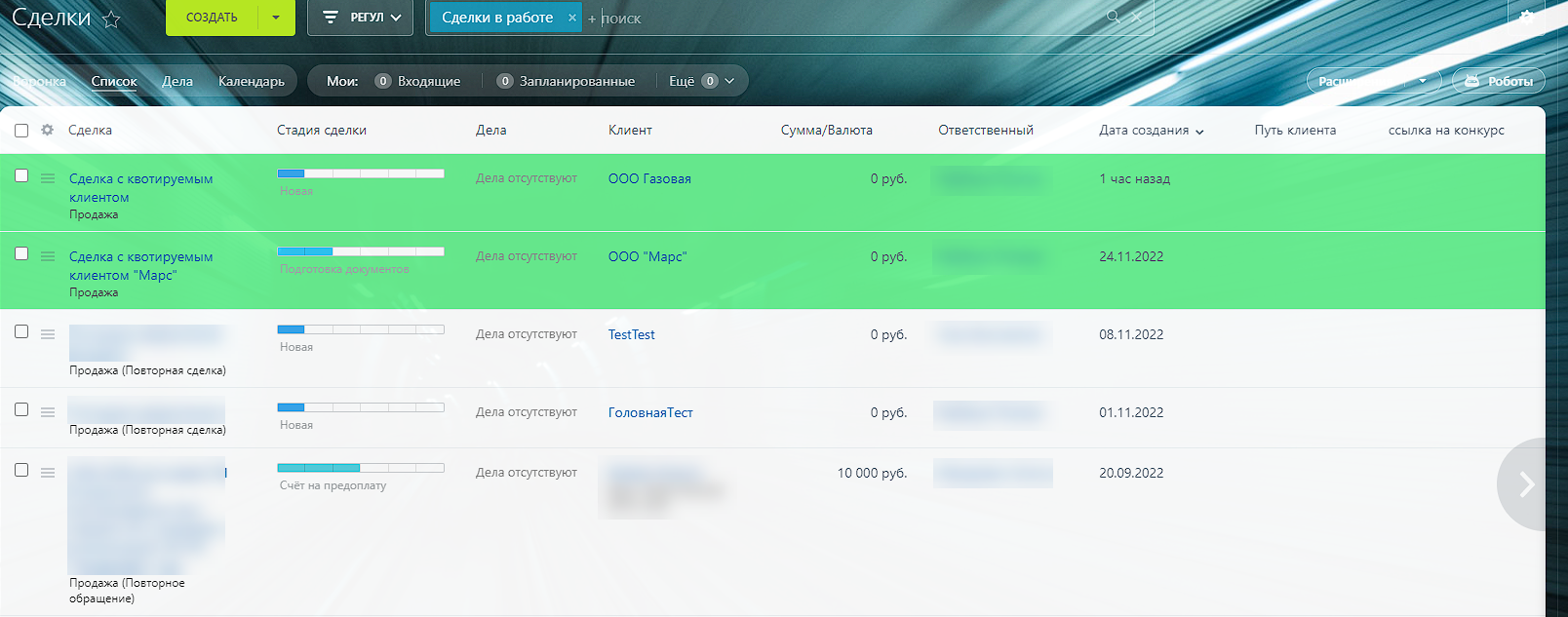1568x617 pixels.
Task: Check the ООО "Марс" deal row checkbox
Action: (21, 253)
